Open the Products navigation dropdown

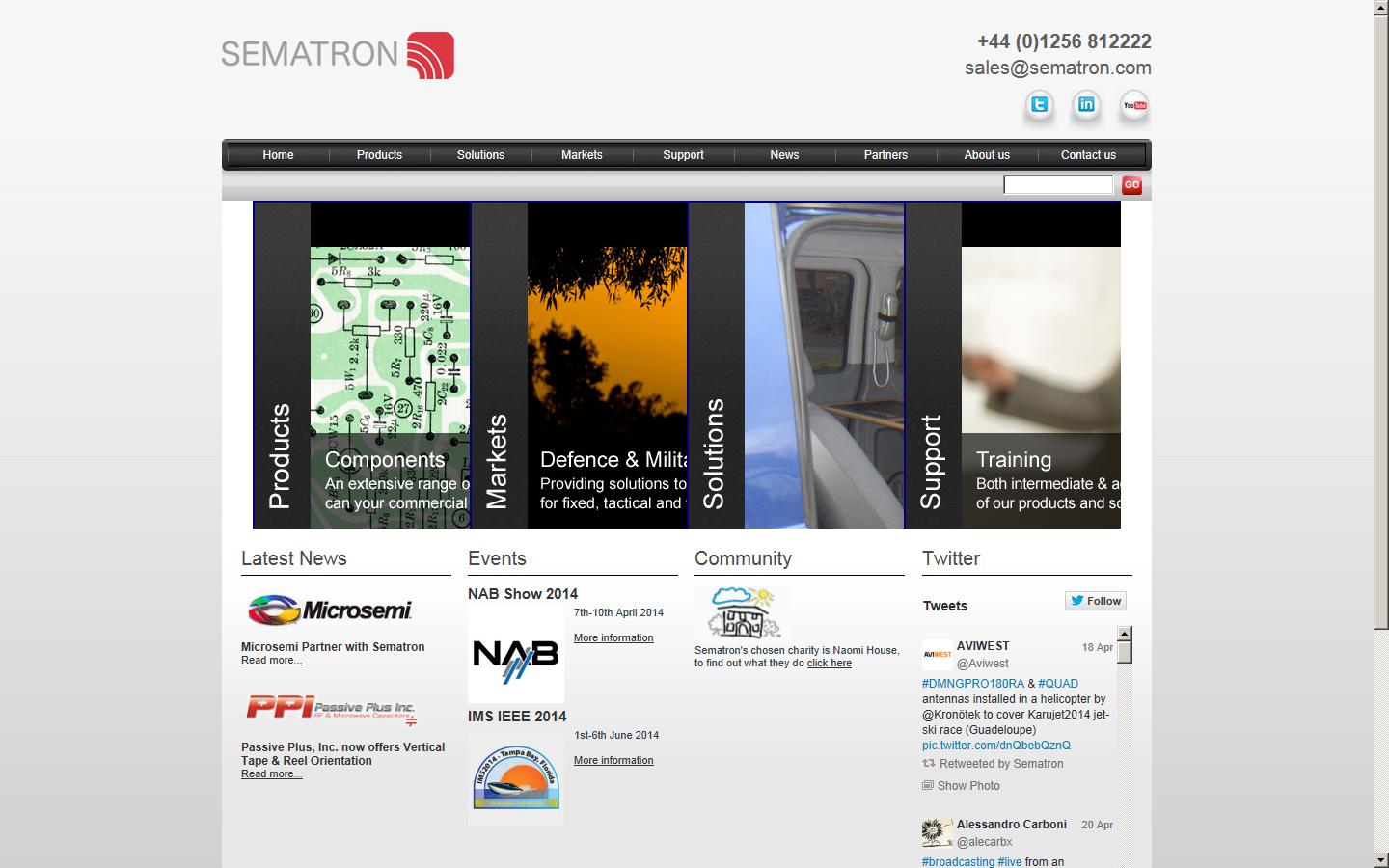[379, 154]
